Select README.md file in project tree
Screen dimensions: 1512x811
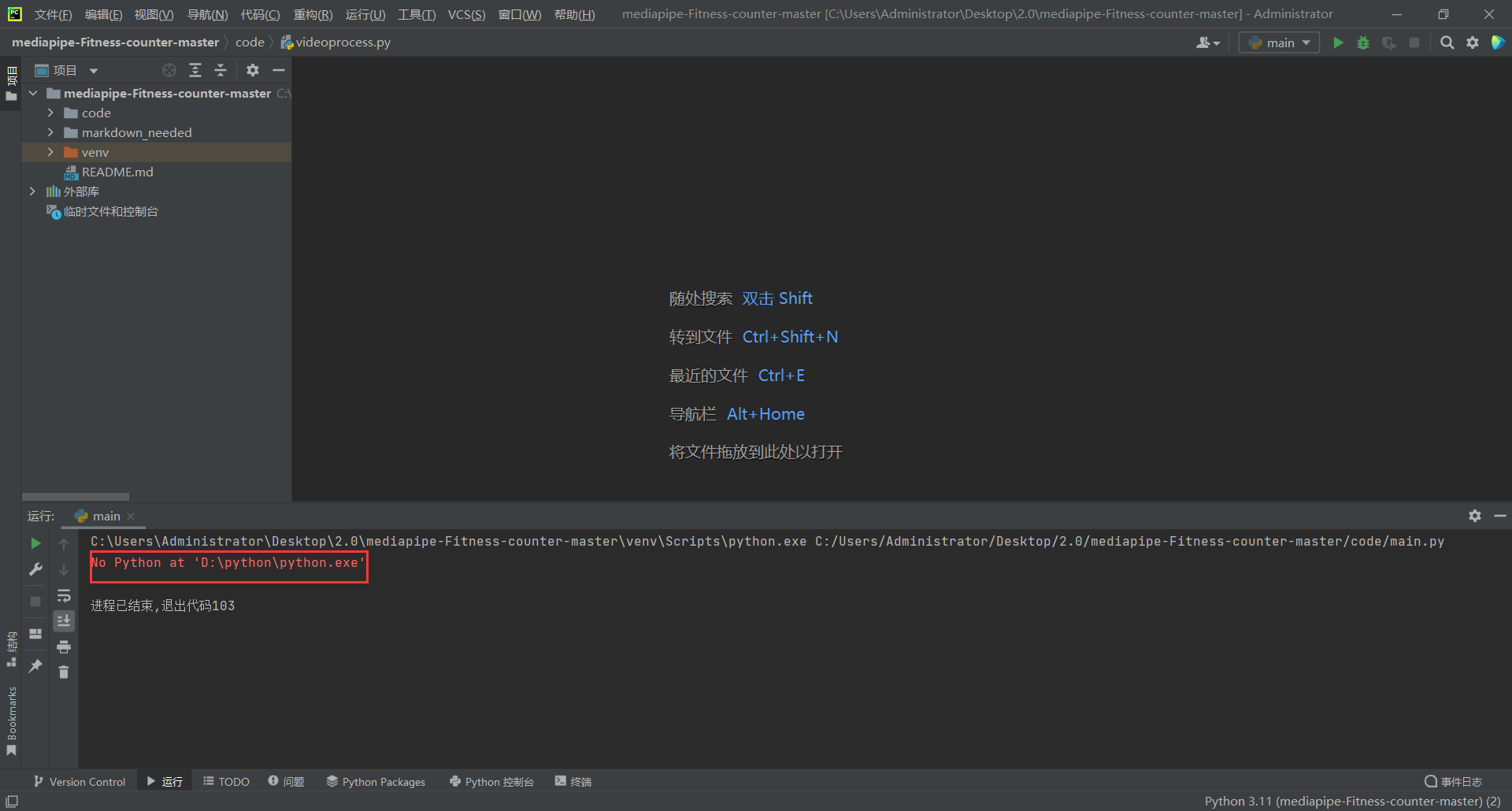click(117, 172)
